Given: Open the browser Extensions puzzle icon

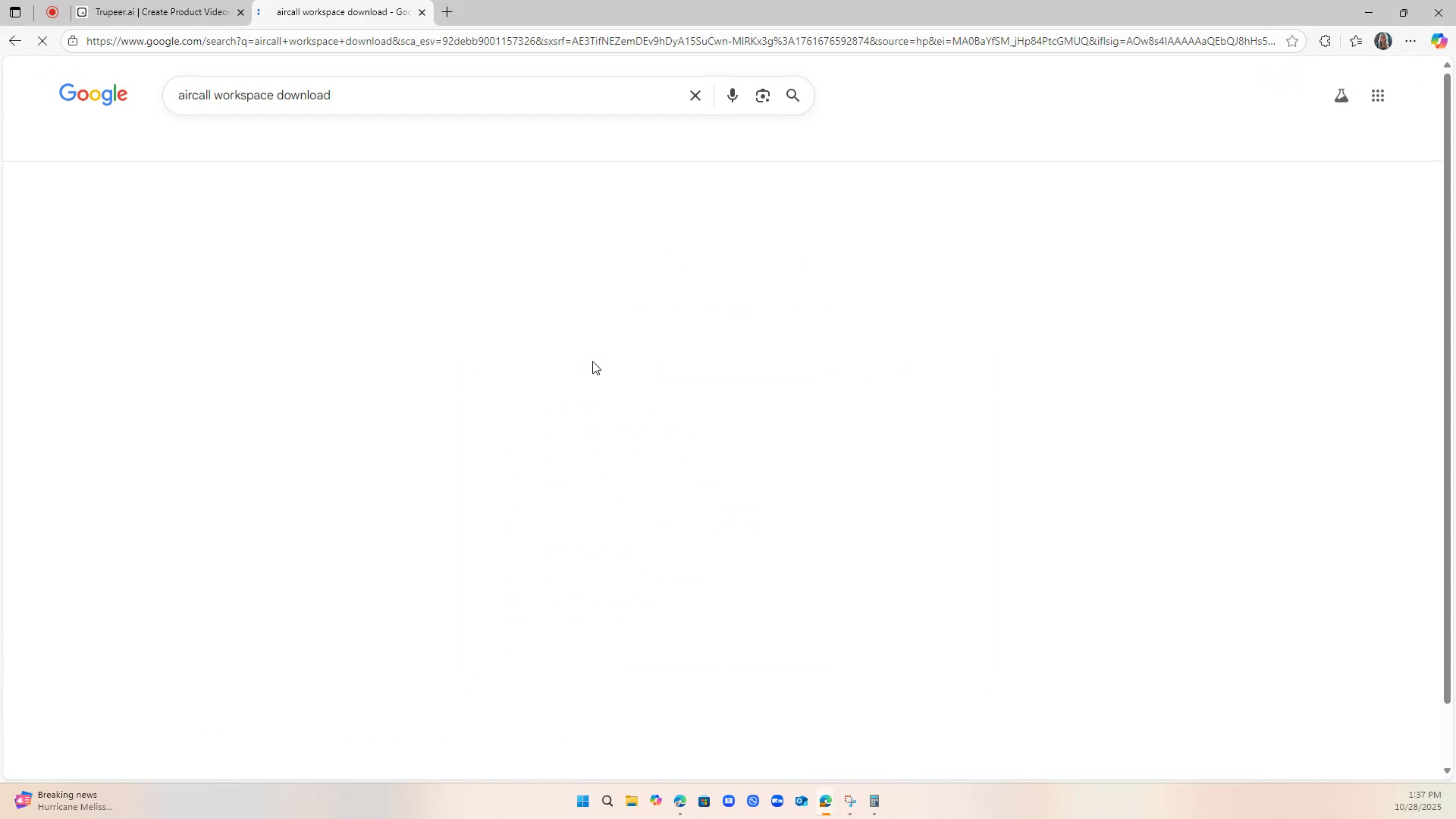Looking at the screenshot, I should click(1326, 41).
